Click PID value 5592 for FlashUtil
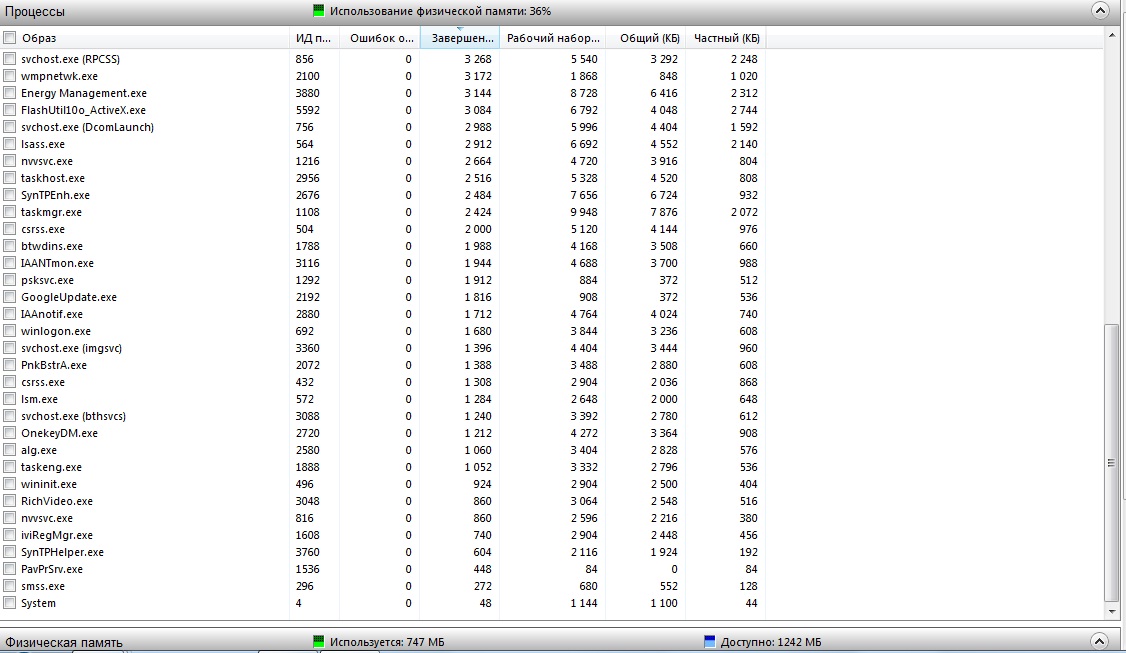 pos(308,110)
